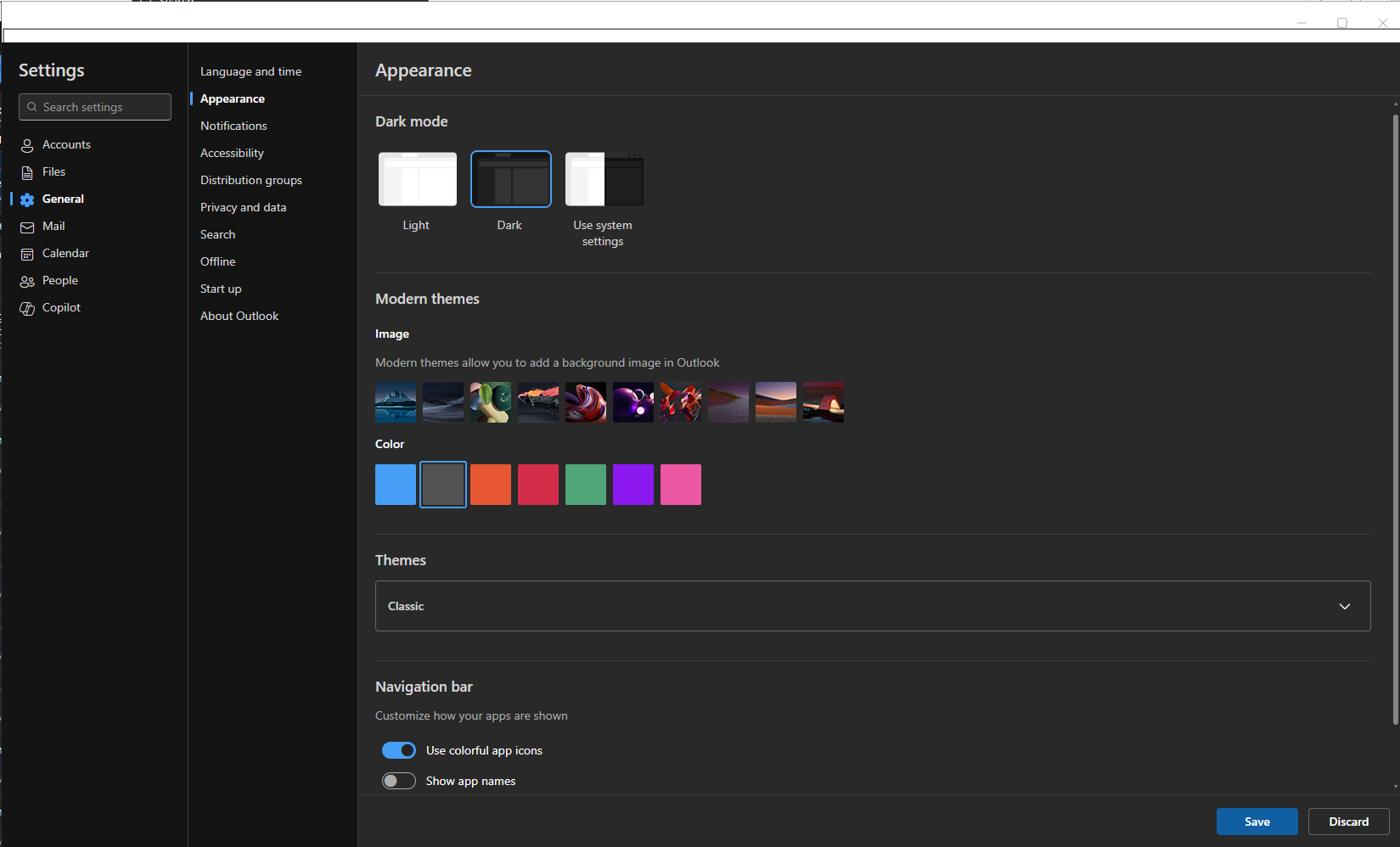Screen dimensions: 1400x847
Task: Choose the blue color swatch
Action: (396, 485)
